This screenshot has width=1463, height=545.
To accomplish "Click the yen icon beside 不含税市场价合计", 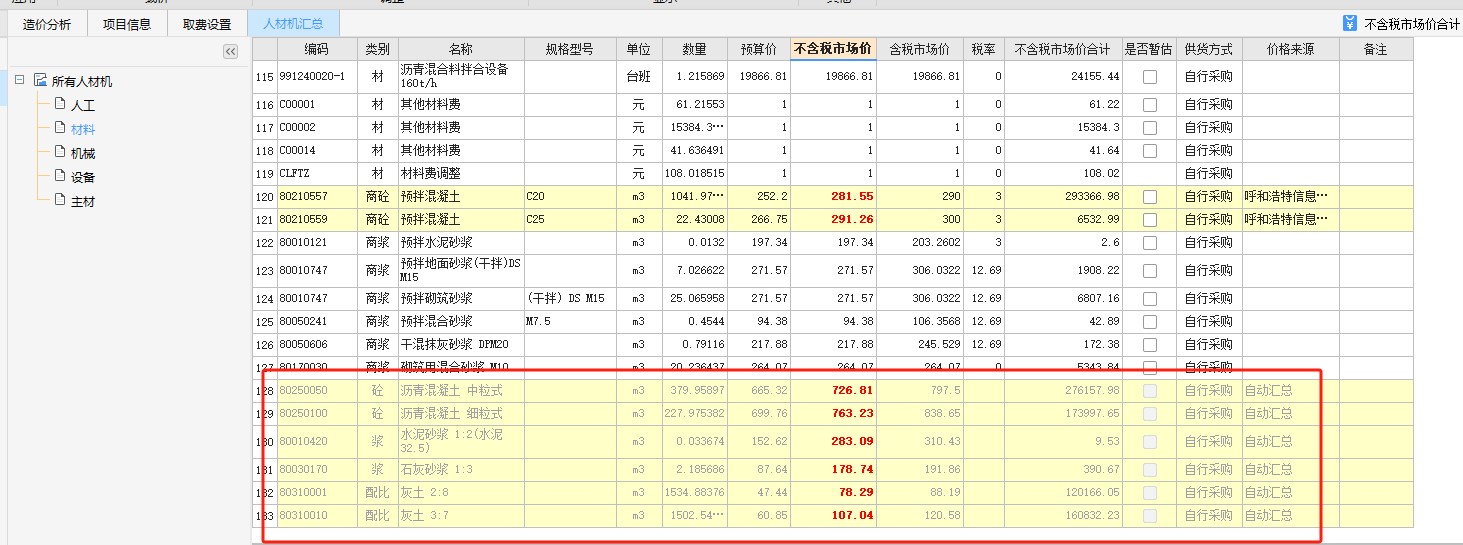I will click(x=1350, y=23).
